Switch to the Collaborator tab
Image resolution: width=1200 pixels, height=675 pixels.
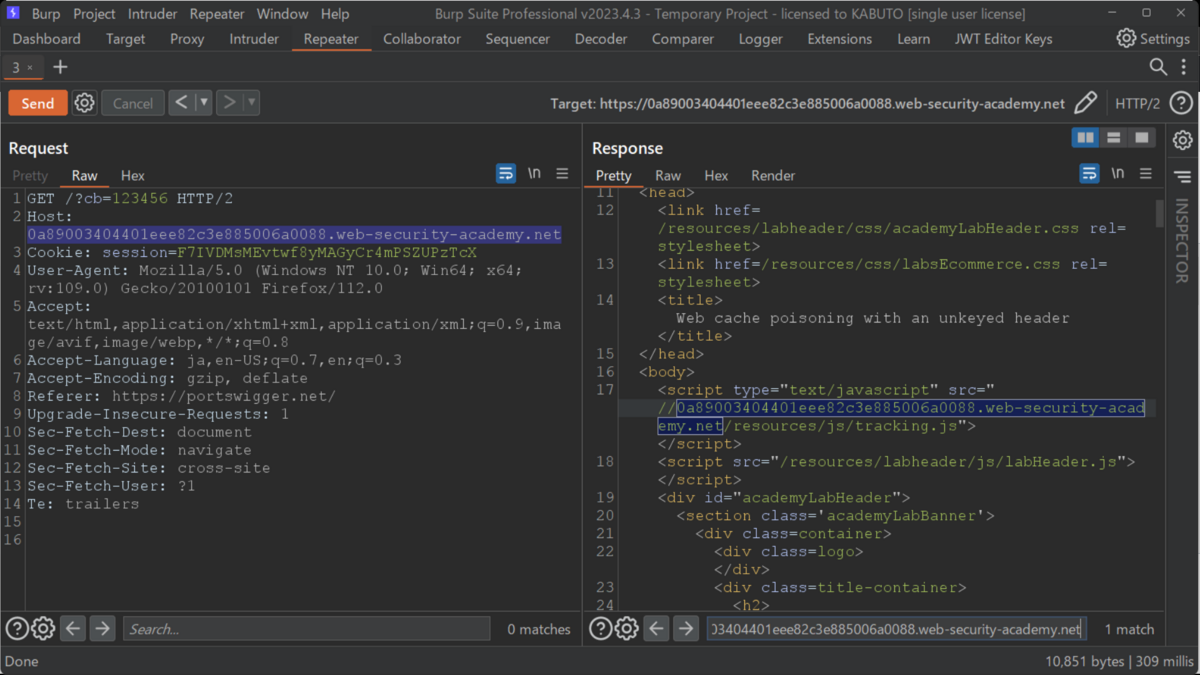point(422,38)
